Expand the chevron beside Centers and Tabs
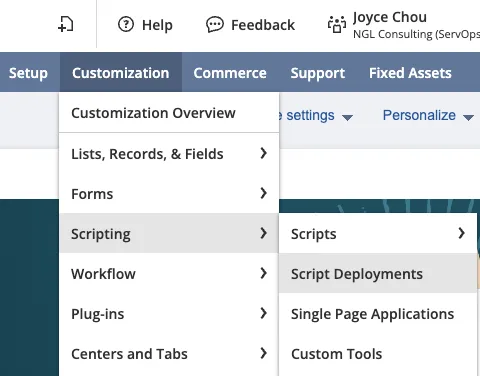This screenshot has height=376, width=480. [264, 353]
